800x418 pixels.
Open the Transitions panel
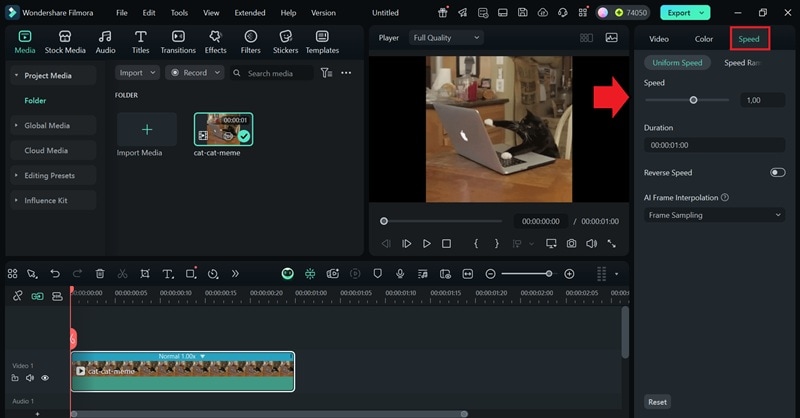pyautogui.click(x=178, y=42)
